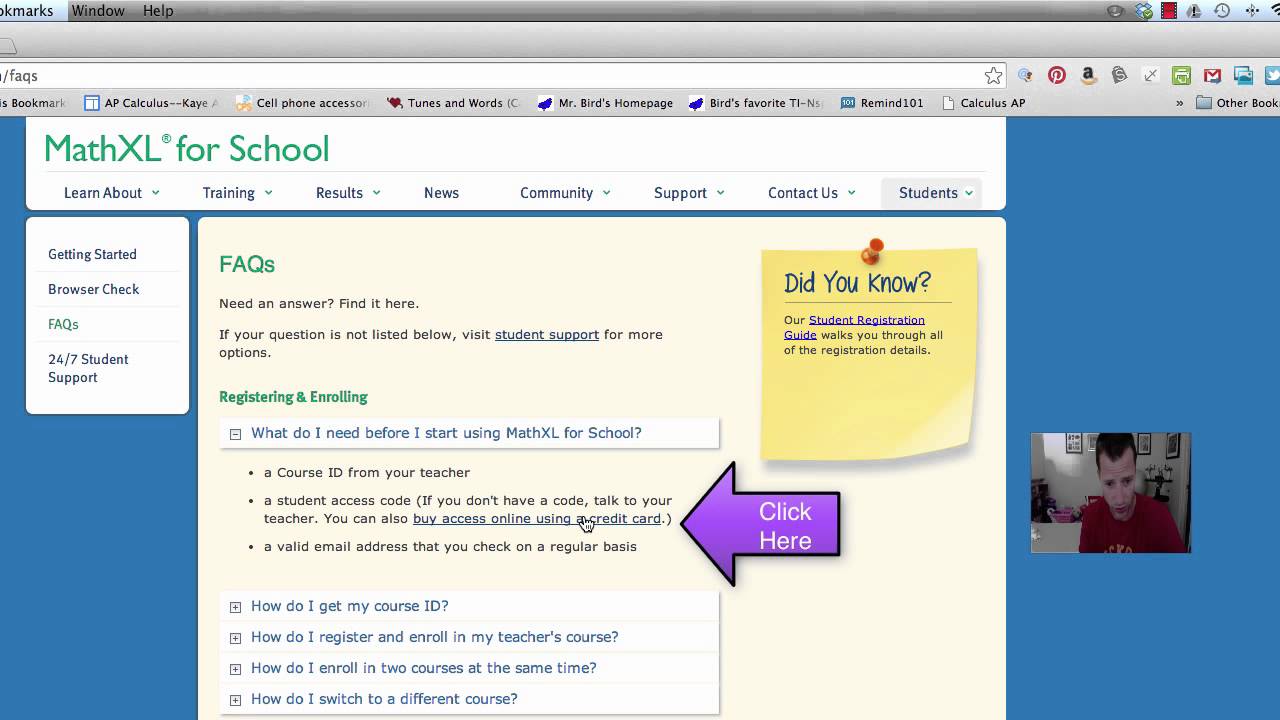Expand How do I get my course ID
1280x720 pixels.
pyautogui.click(x=468, y=606)
